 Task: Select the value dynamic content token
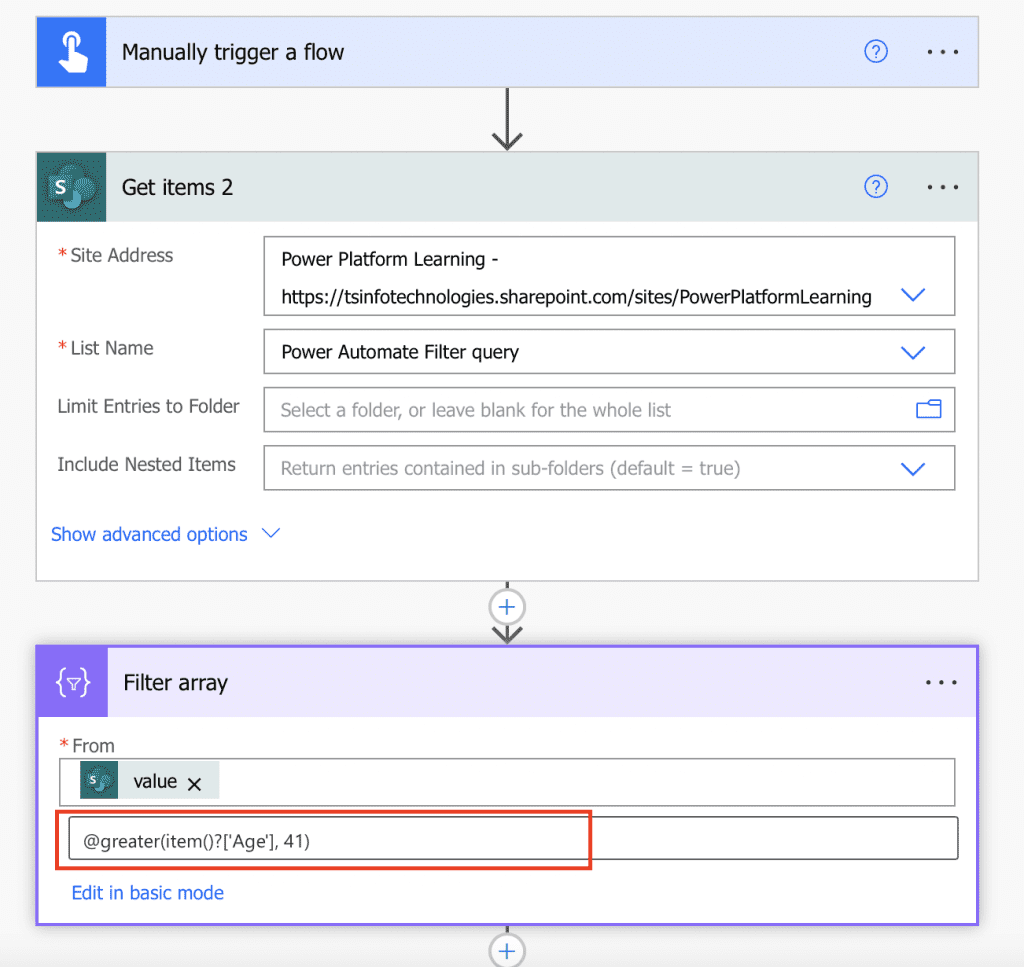[150, 781]
